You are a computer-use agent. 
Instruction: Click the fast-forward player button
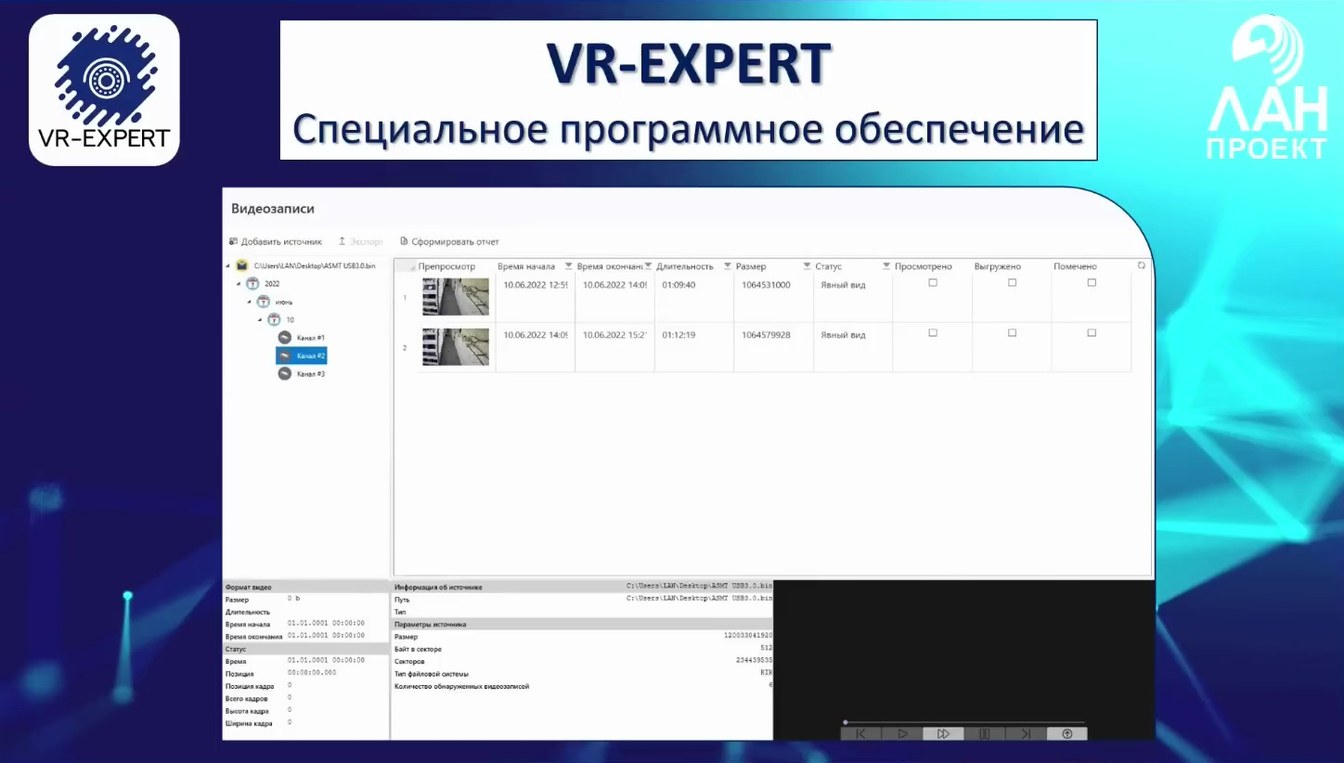coord(943,734)
